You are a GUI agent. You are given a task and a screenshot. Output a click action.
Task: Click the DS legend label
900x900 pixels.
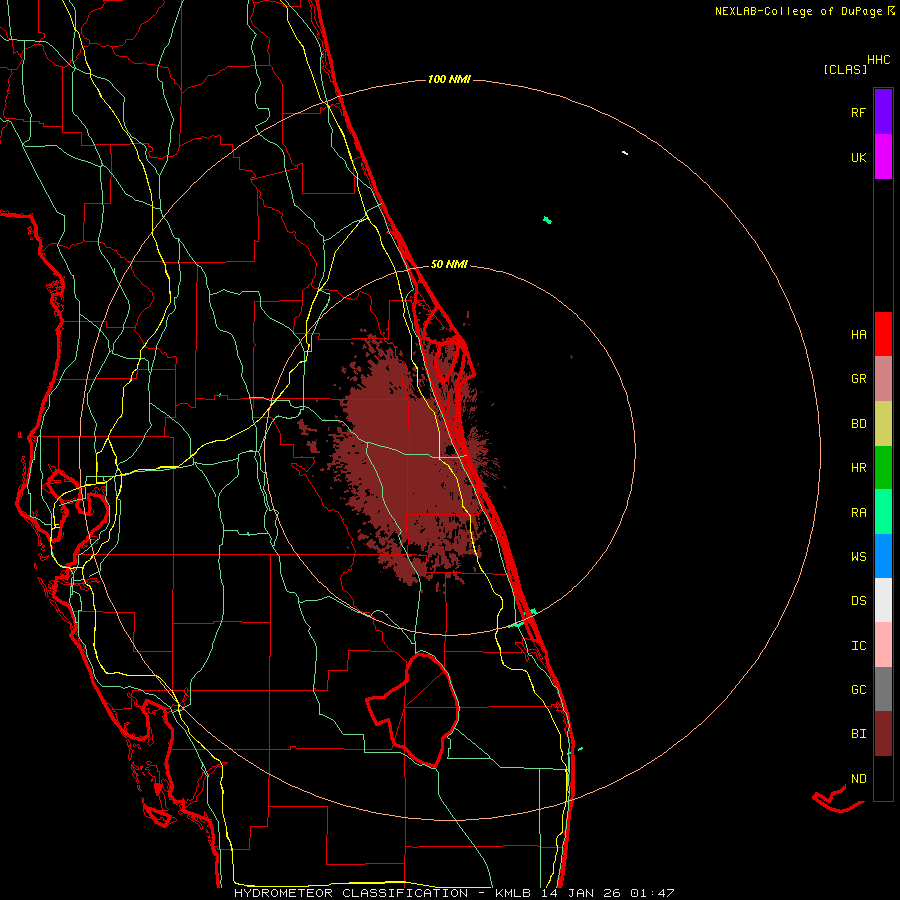coord(858,601)
